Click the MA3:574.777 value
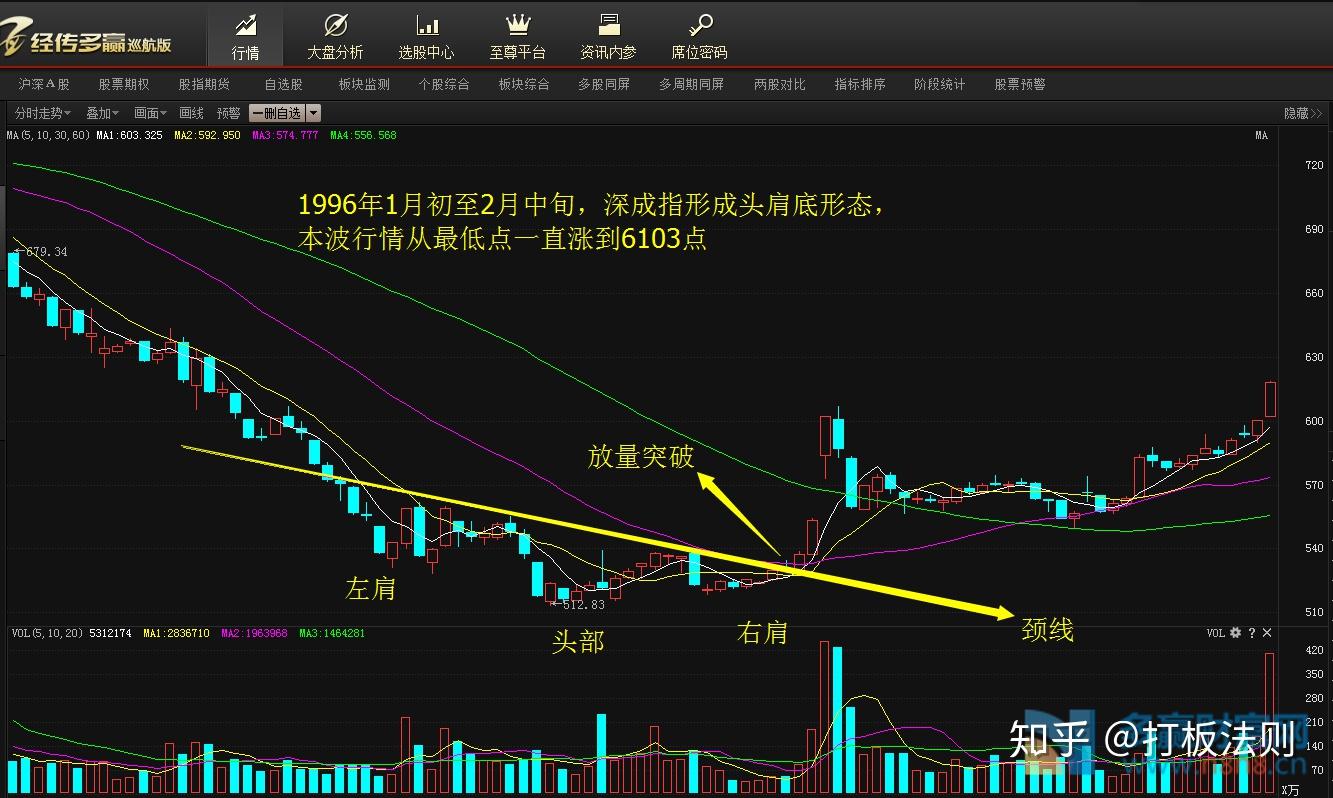 285,135
